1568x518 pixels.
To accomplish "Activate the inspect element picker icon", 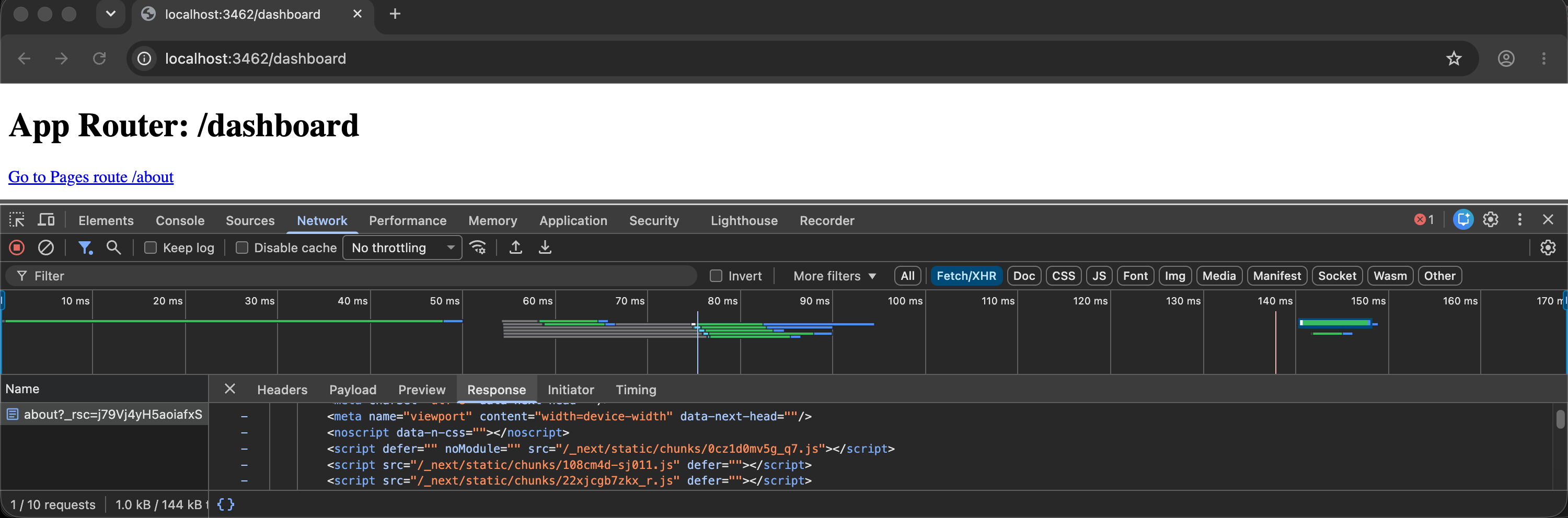I will [x=16, y=220].
